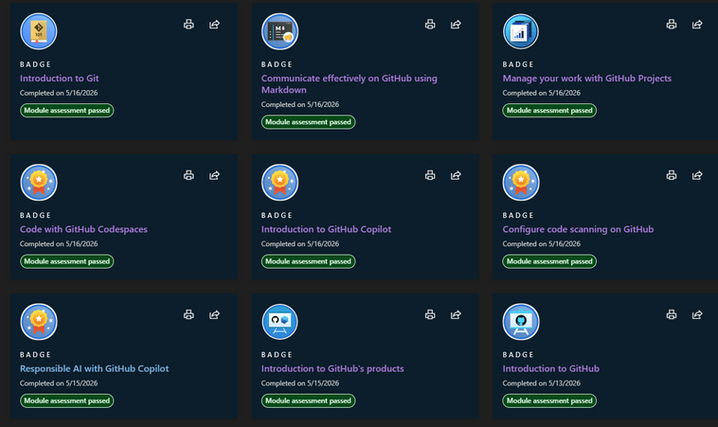Share the Communicate effectively using Markdown badge
Viewport: 718px width, 427px height.
(x=456, y=24)
